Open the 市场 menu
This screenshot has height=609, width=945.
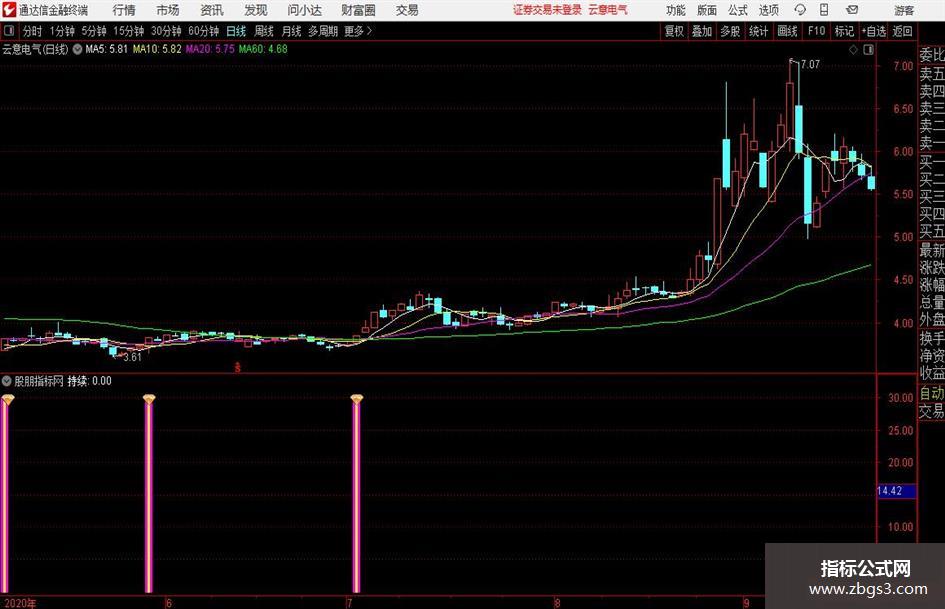click(168, 10)
